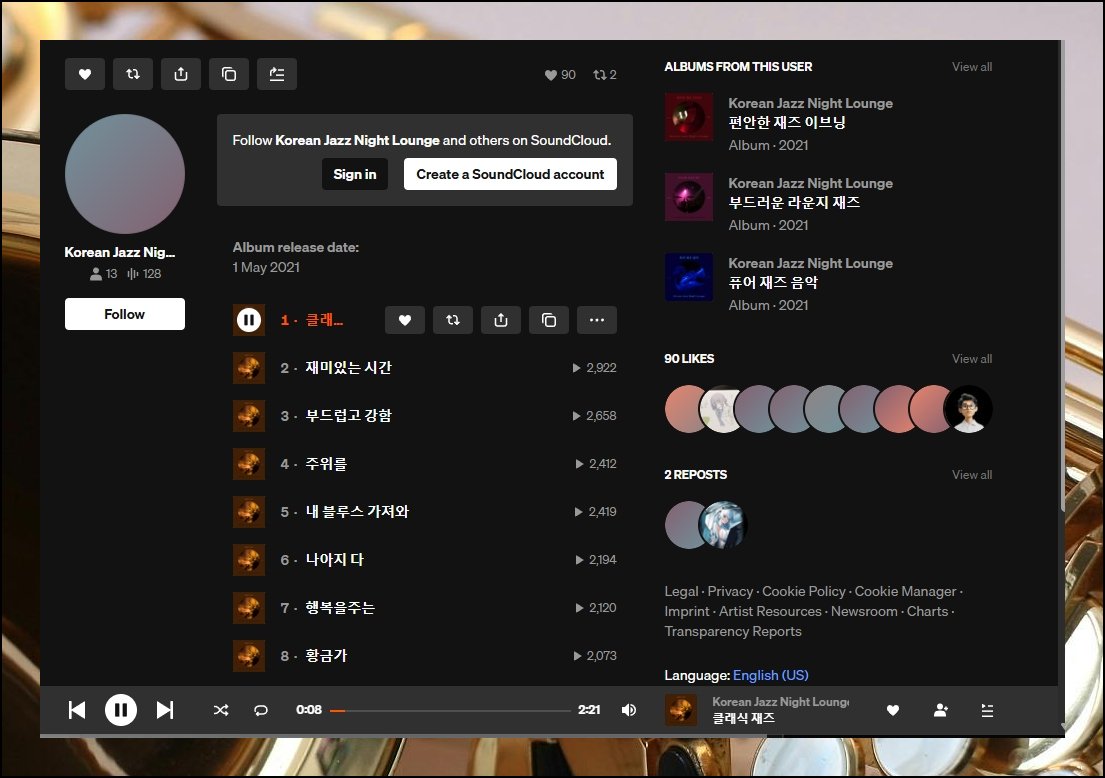Viewport: 1105px width, 778px height.
Task: Like the now-playing track in player bar
Action: pos(892,710)
